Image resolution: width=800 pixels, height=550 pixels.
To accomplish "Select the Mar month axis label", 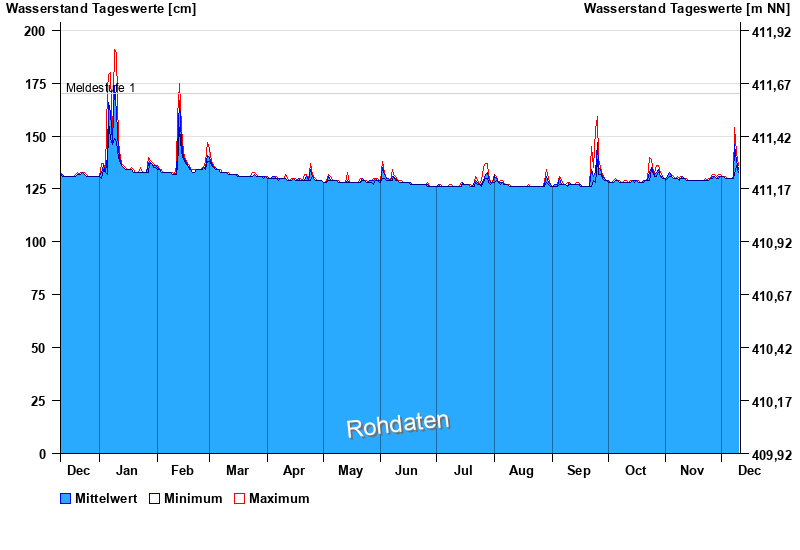I will point(238,471).
